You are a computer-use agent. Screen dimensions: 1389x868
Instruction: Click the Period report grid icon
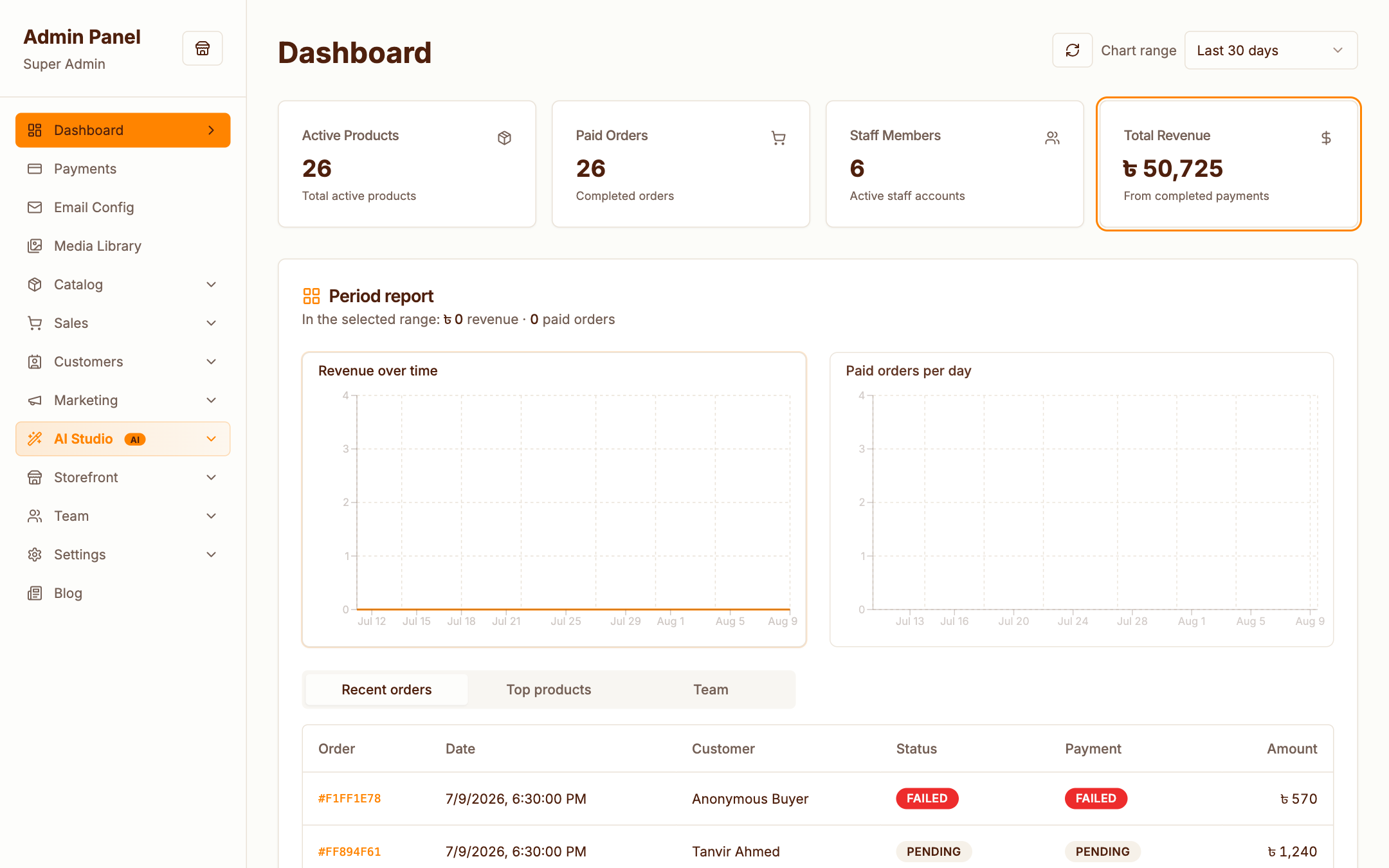point(311,296)
